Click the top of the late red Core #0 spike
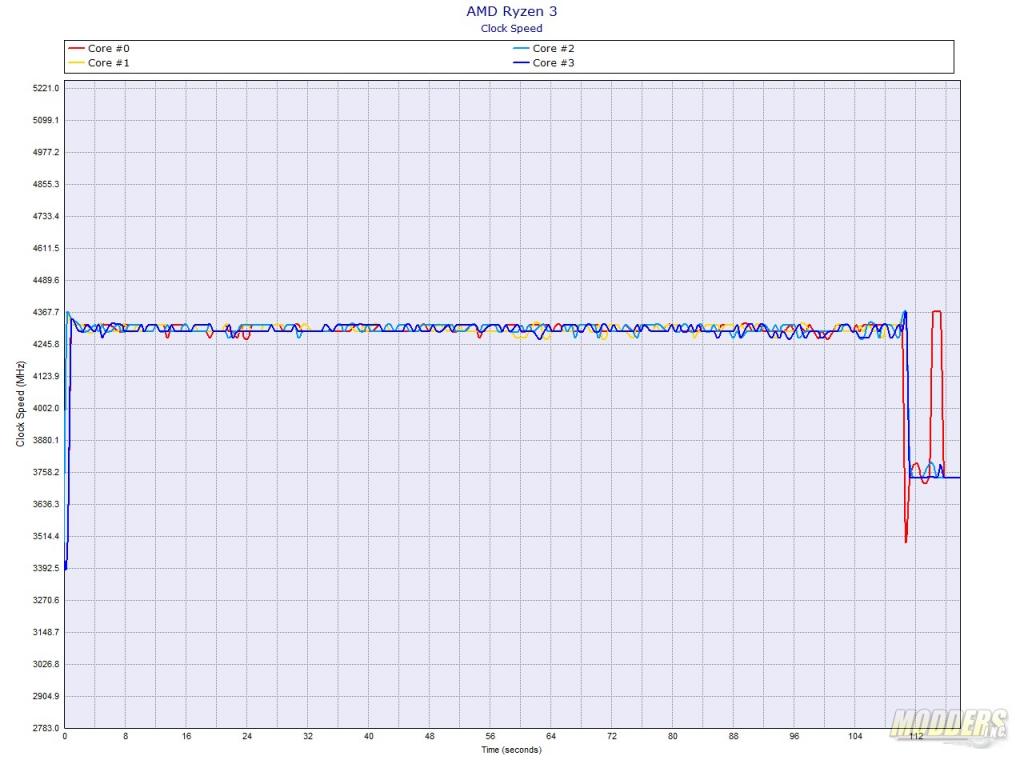This screenshot has width=1024, height=768. click(937, 312)
